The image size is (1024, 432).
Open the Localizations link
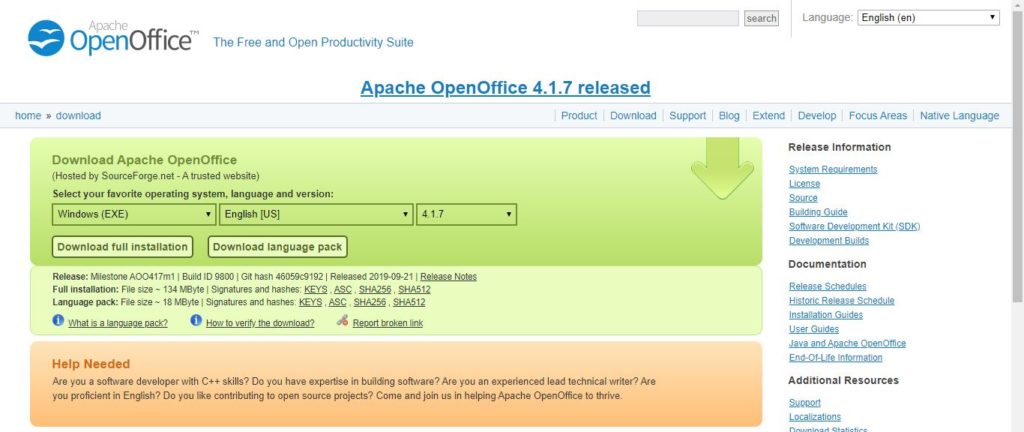click(x=814, y=417)
